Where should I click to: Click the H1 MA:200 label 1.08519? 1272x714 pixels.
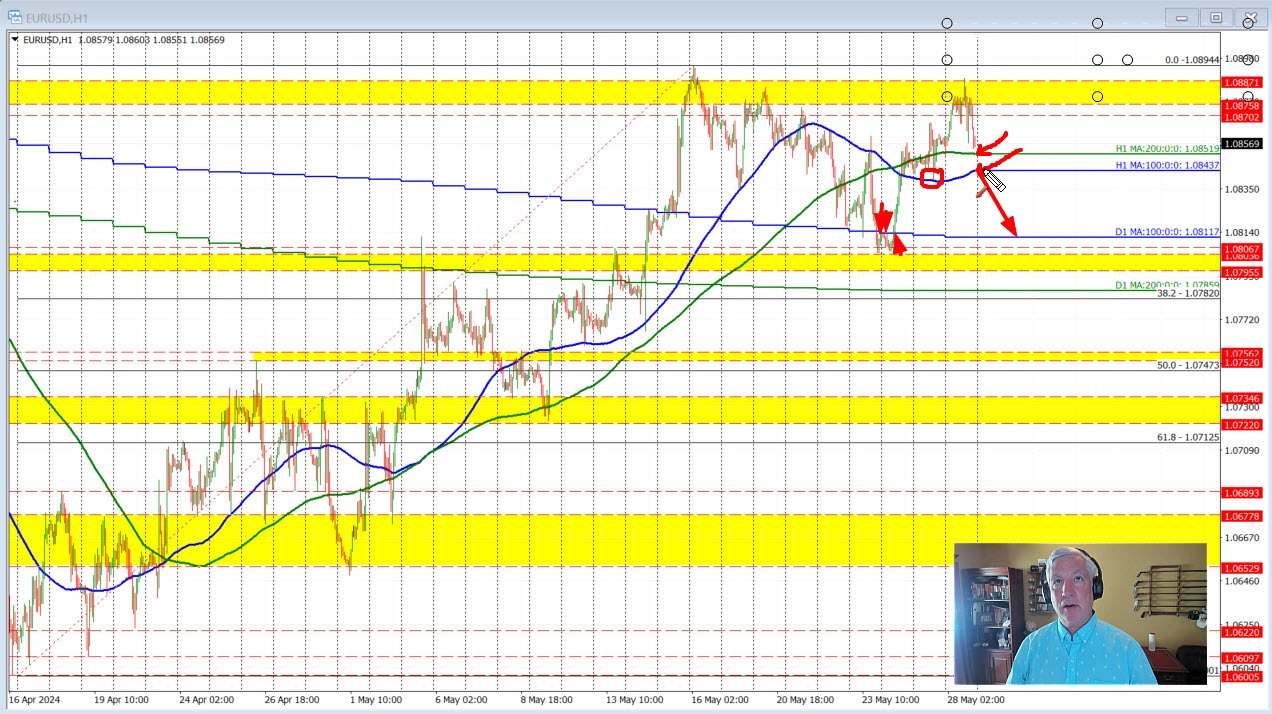point(1167,148)
